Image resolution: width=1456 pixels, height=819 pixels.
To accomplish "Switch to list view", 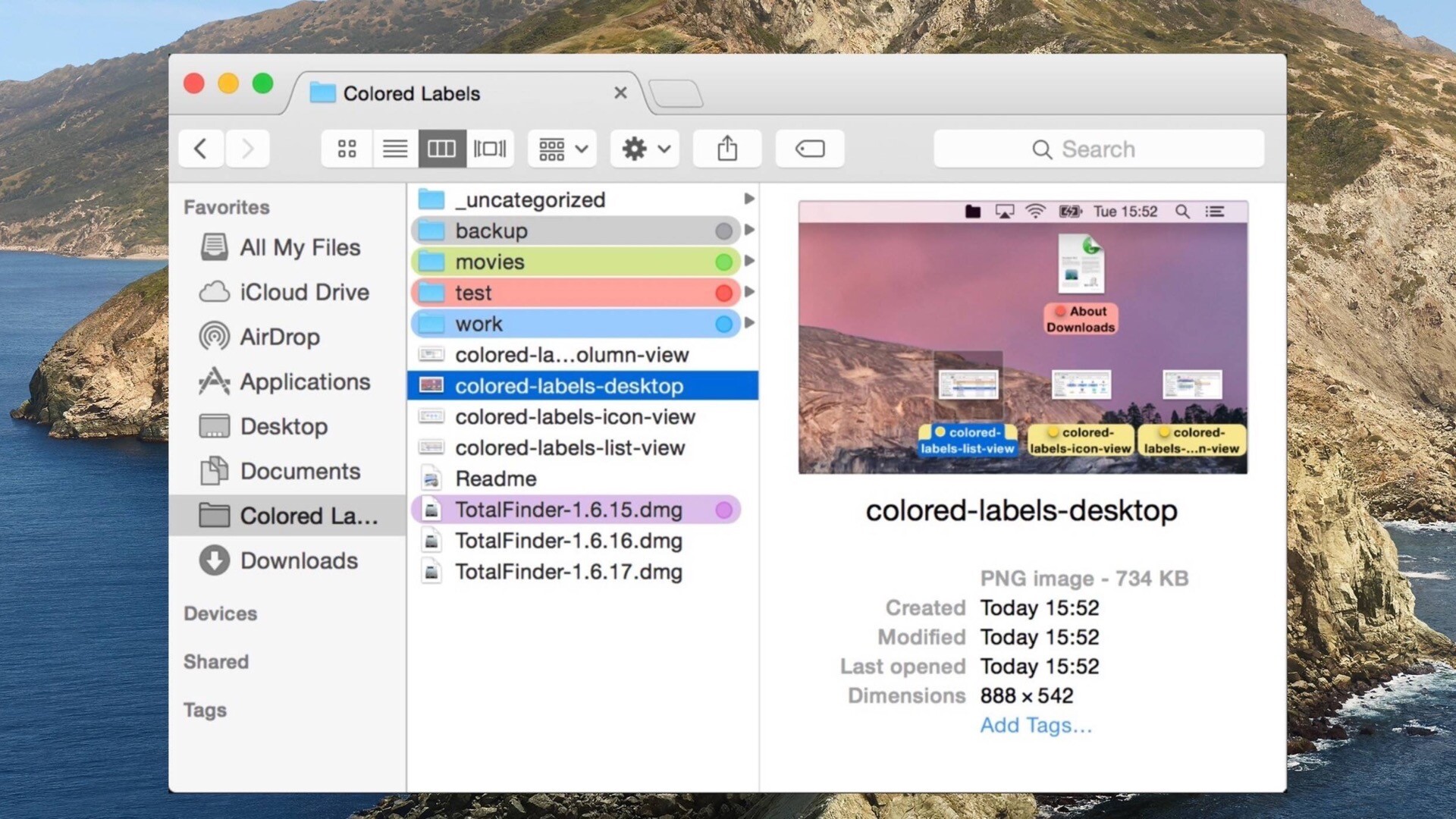I will (395, 149).
